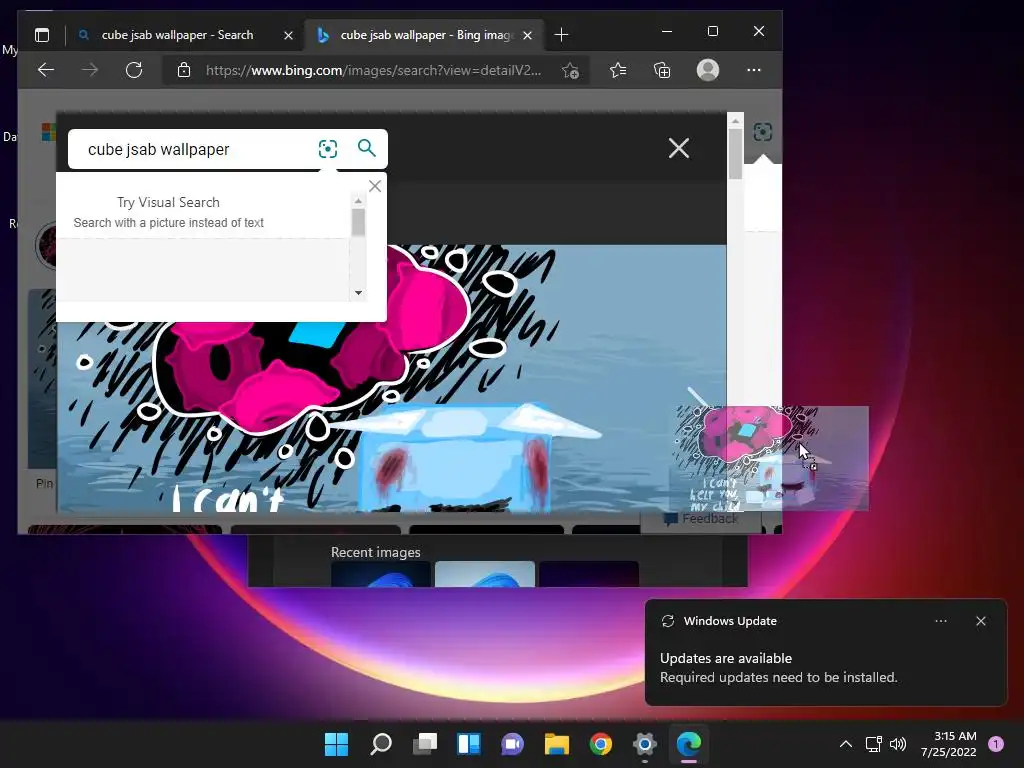Close the Try Visual Search popup
This screenshot has height=768, width=1024.
375,186
